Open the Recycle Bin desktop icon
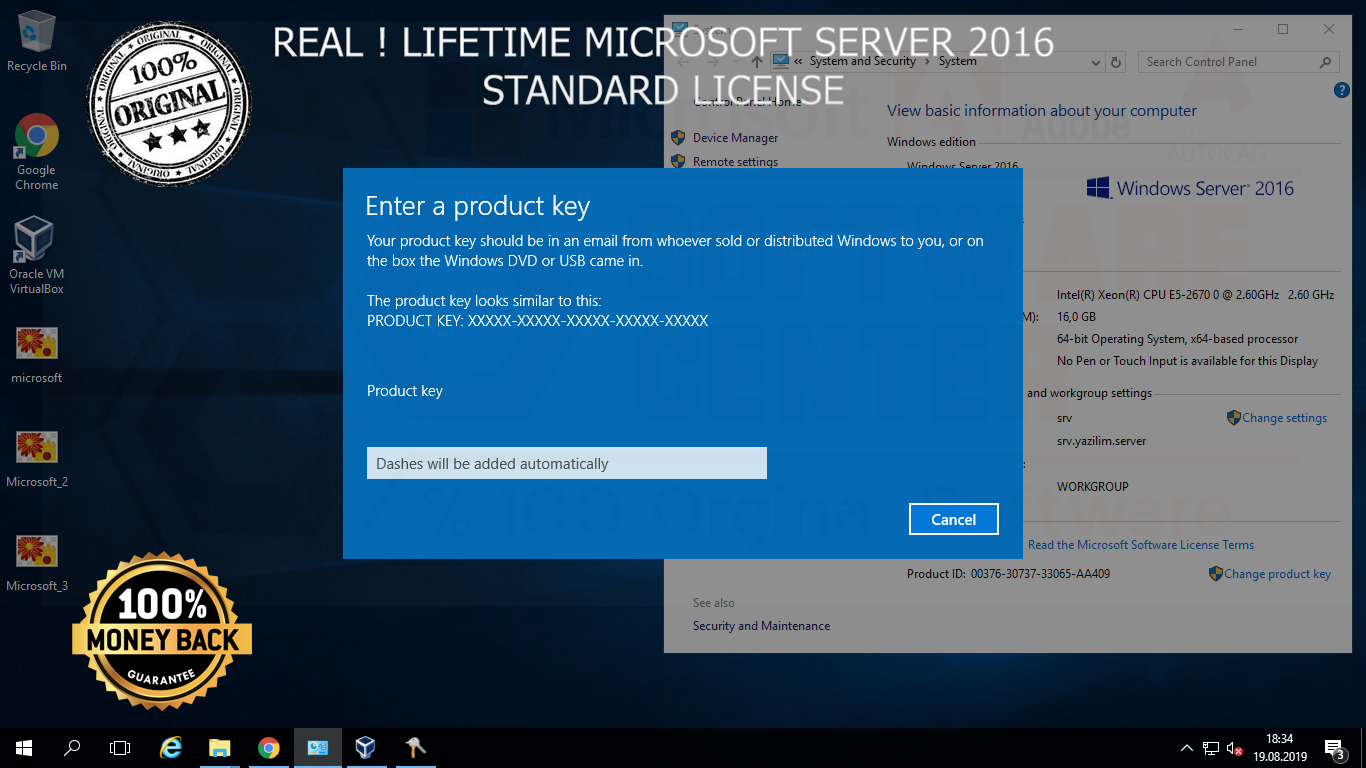 [37, 42]
